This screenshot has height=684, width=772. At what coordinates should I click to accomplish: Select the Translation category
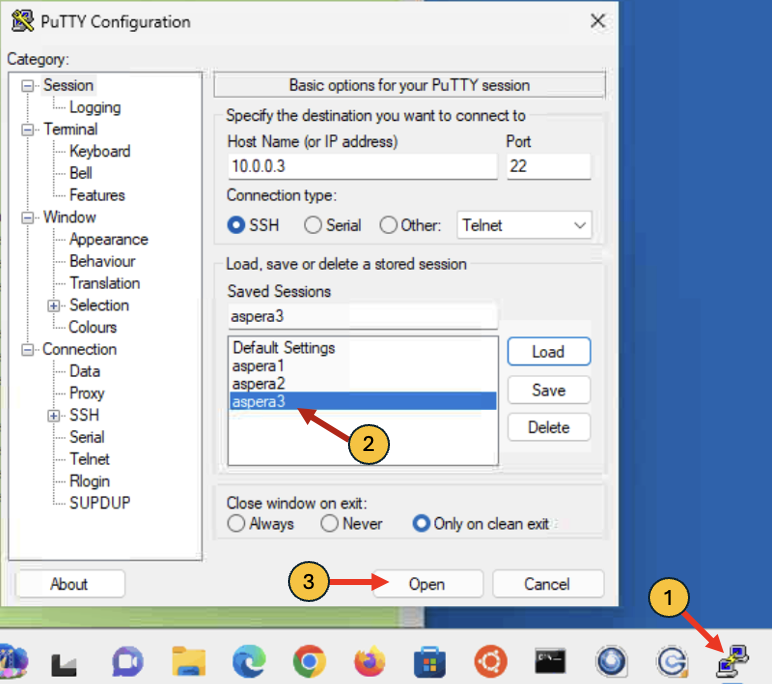pyautogui.click(x=105, y=283)
